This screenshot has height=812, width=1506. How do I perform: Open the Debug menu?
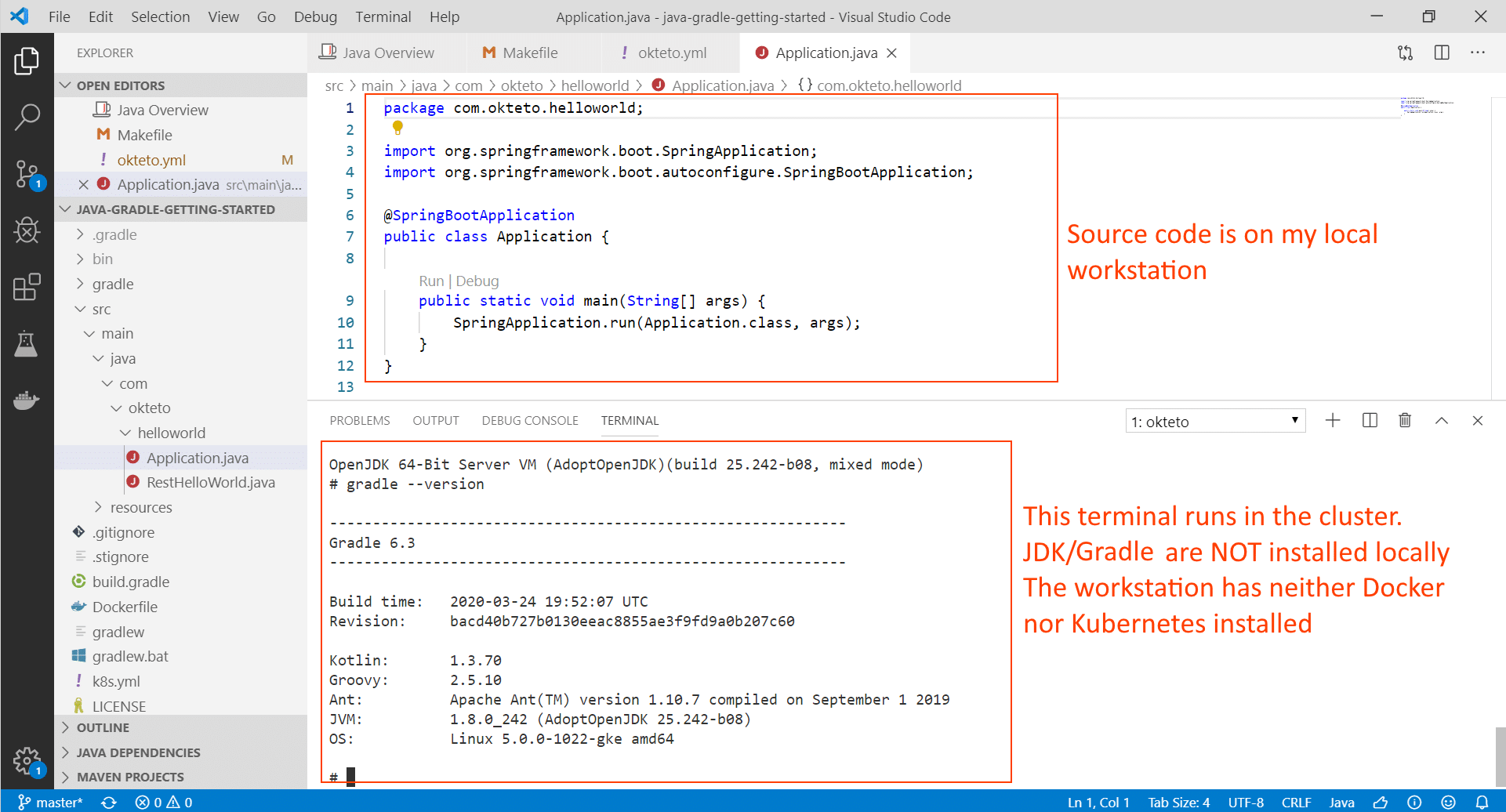click(x=315, y=16)
